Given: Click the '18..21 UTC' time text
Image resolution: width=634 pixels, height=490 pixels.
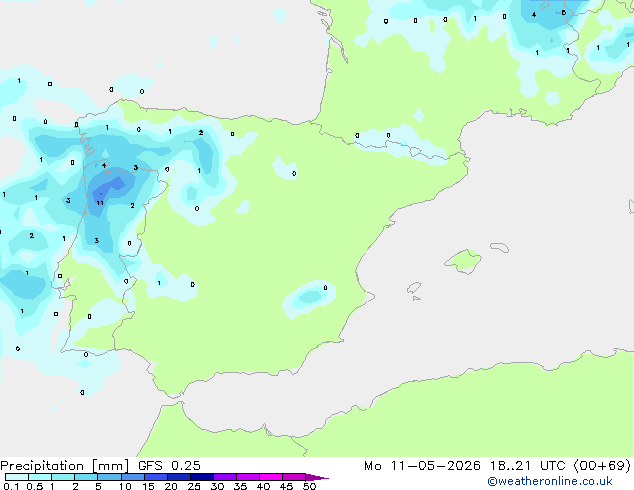Looking at the screenshot, I should click(527, 466).
